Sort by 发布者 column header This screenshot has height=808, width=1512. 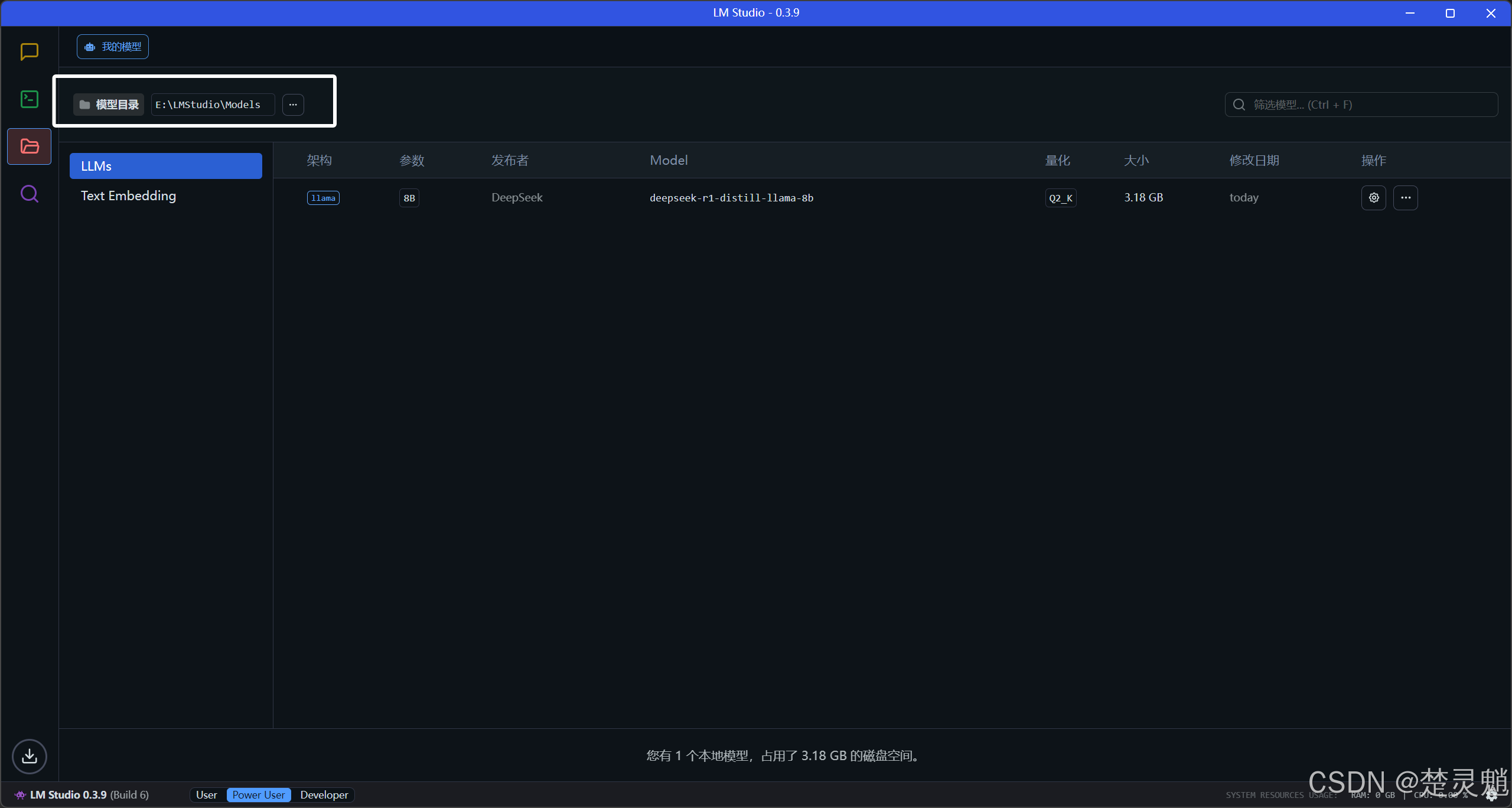(510, 160)
